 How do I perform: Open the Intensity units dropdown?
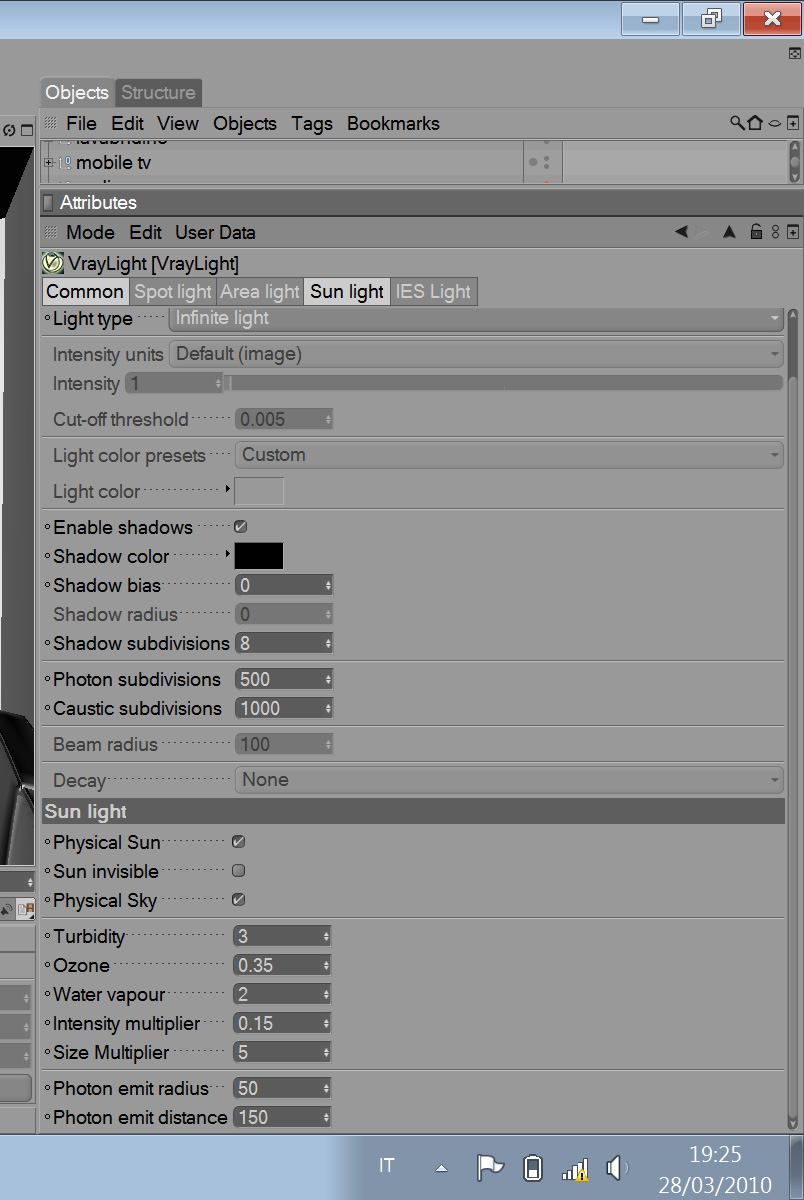pyautogui.click(x=476, y=354)
